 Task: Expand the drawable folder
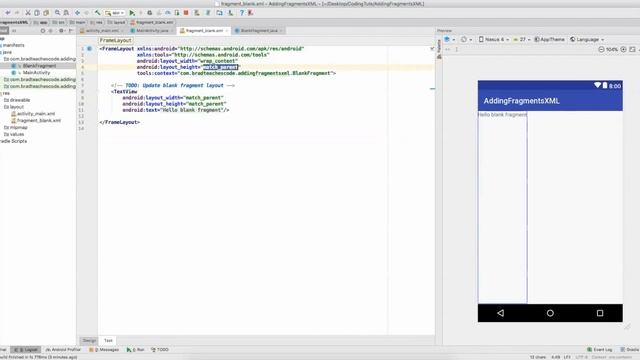point(17,100)
